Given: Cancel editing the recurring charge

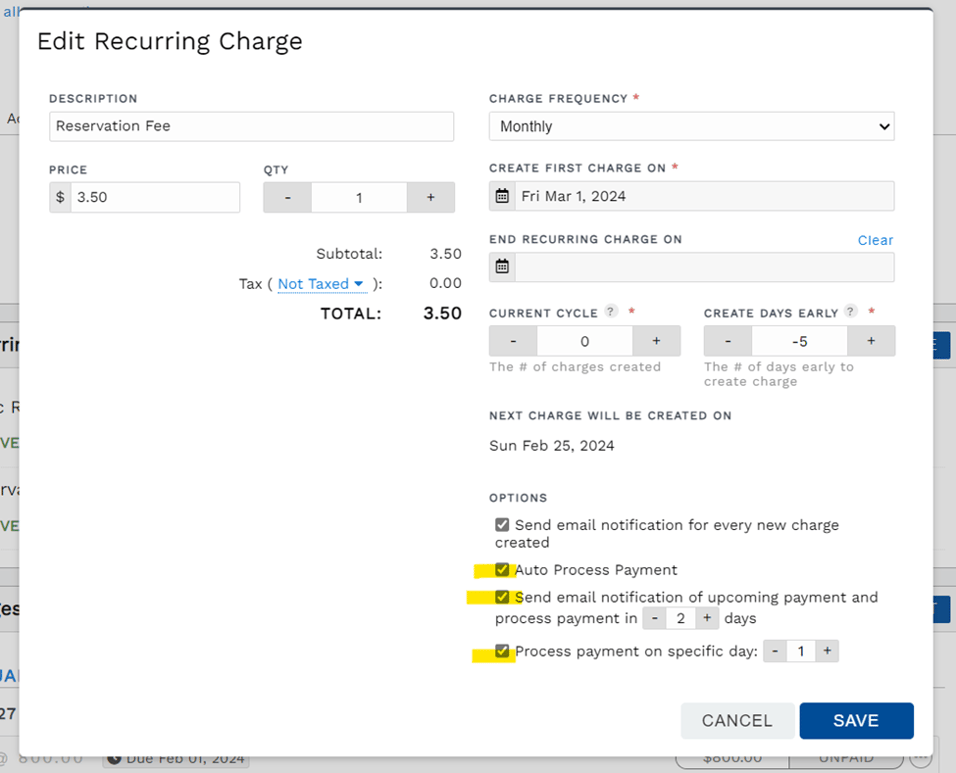Looking at the screenshot, I should coord(737,720).
